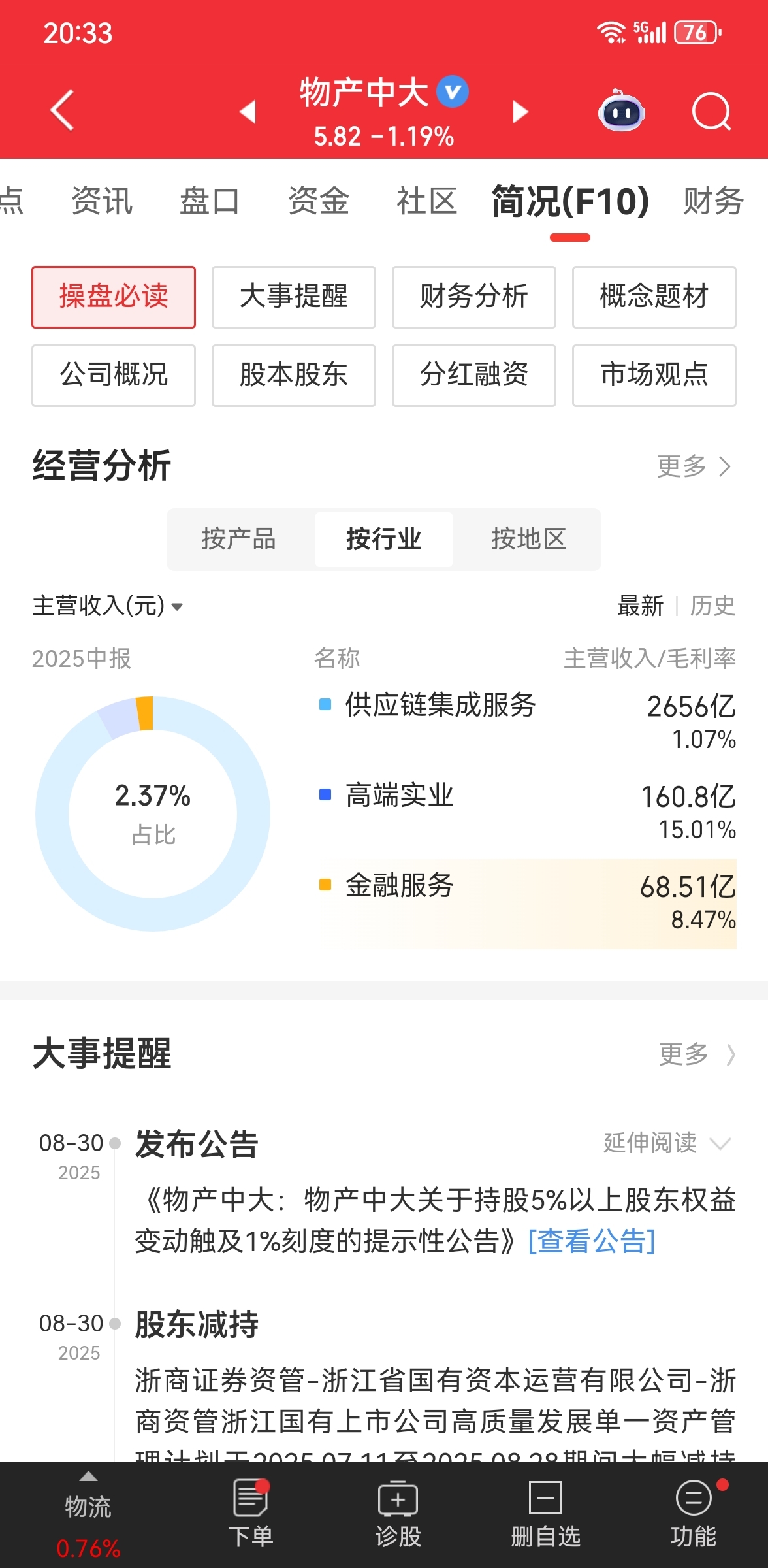The width and height of the screenshot is (768, 1568).
Task: Go to next stock with right triangle
Action: click(520, 111)
